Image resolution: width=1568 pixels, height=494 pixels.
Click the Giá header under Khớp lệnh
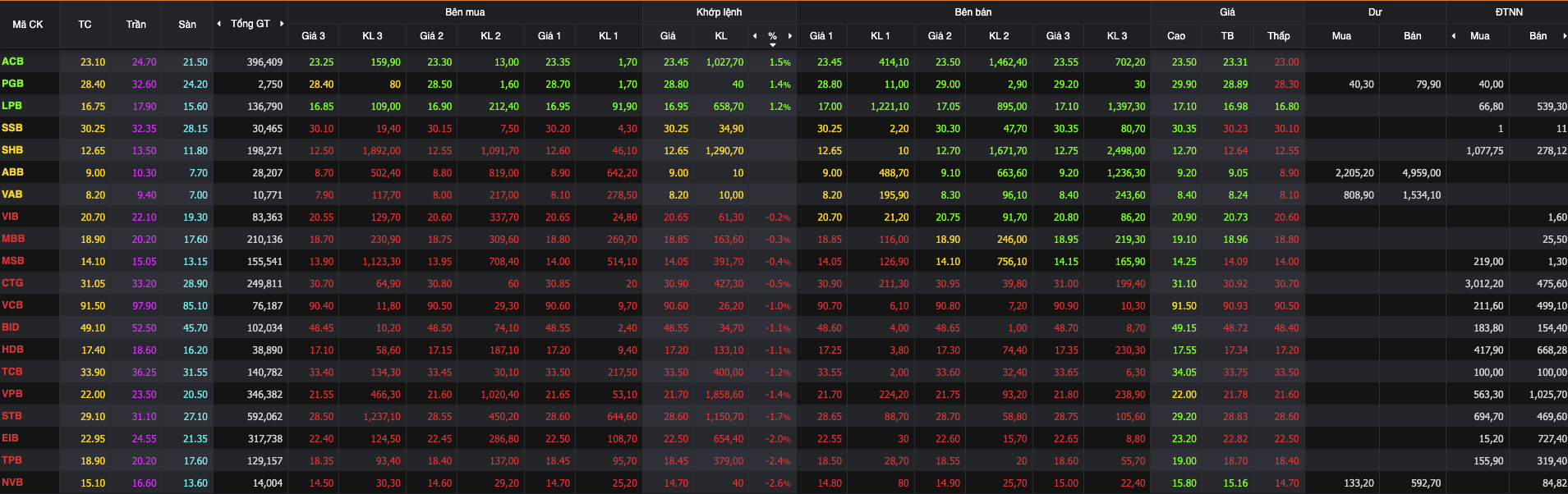point(668,36)
